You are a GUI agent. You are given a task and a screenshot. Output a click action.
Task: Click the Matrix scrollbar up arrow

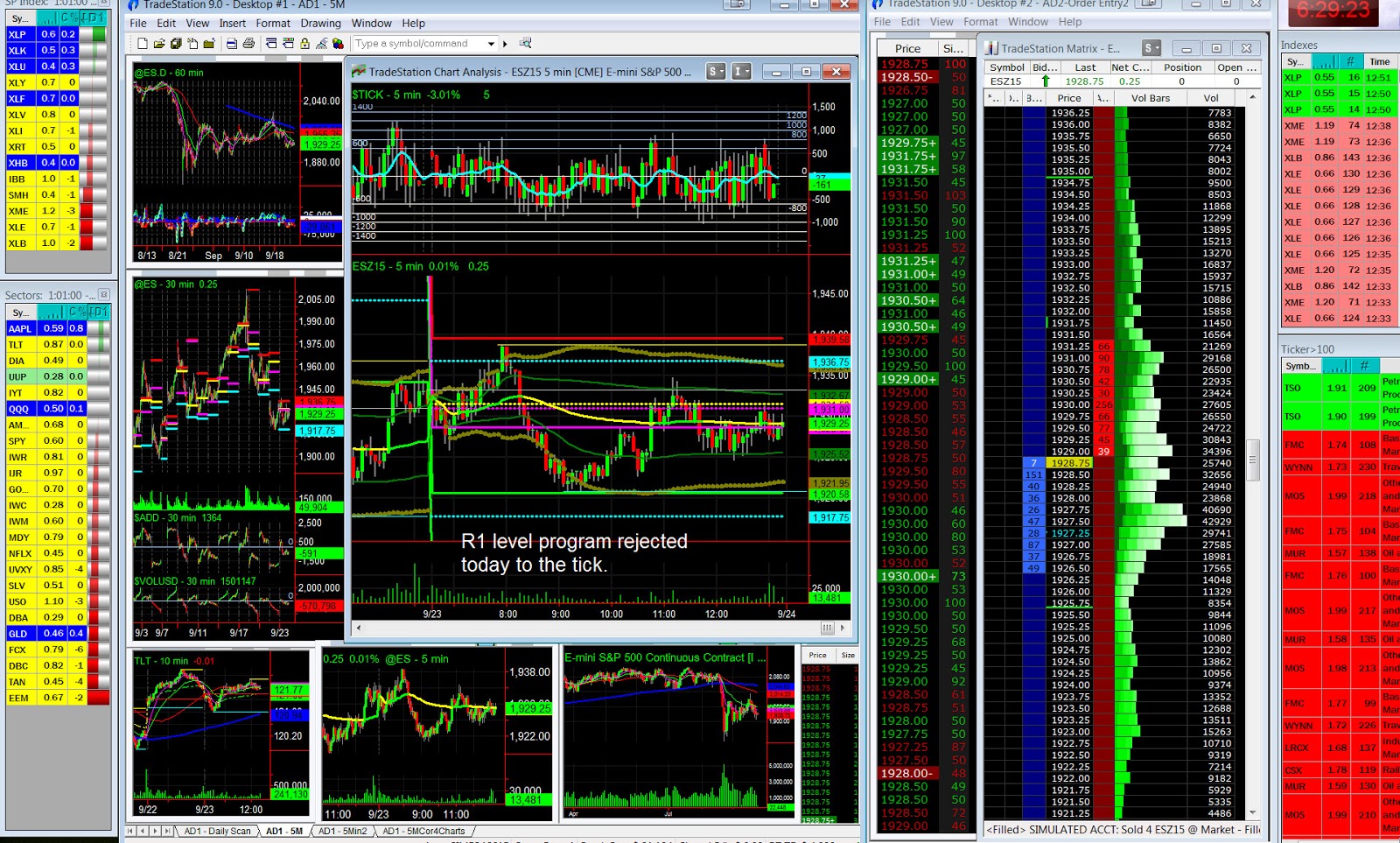pos(1252,98)
